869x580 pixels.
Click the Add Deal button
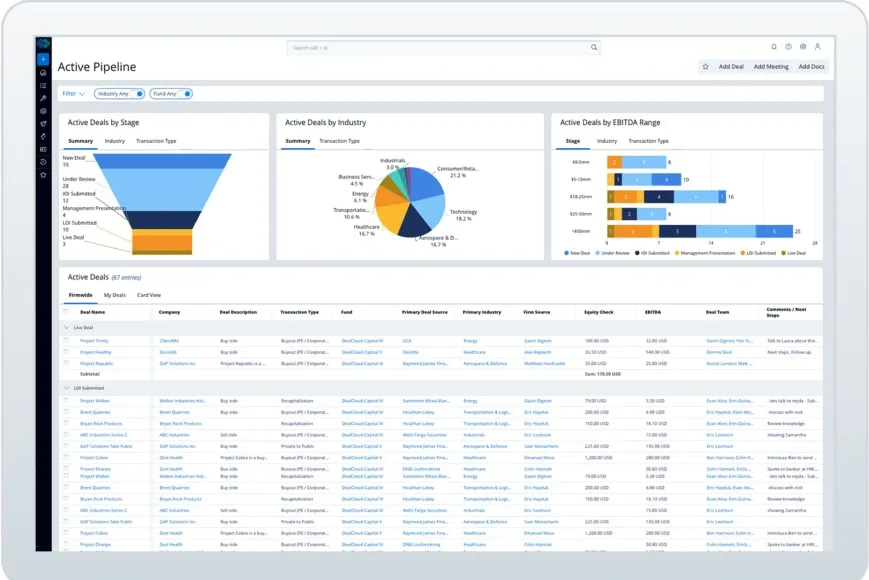[x=731, y=66]
